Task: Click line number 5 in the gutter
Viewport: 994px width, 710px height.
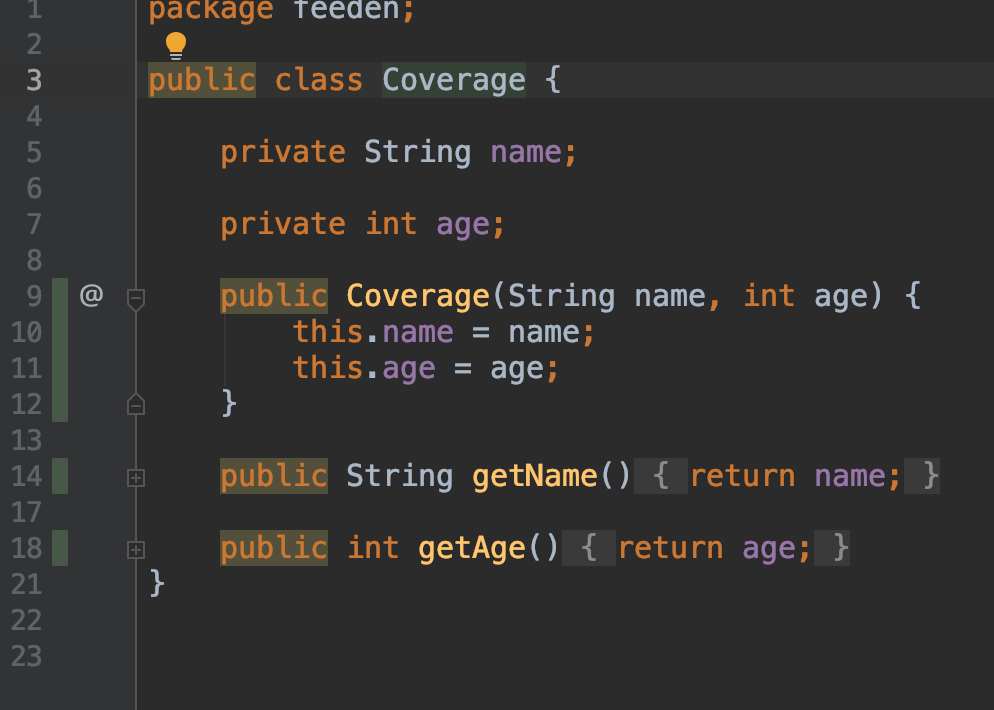Action: click(34, 153)
